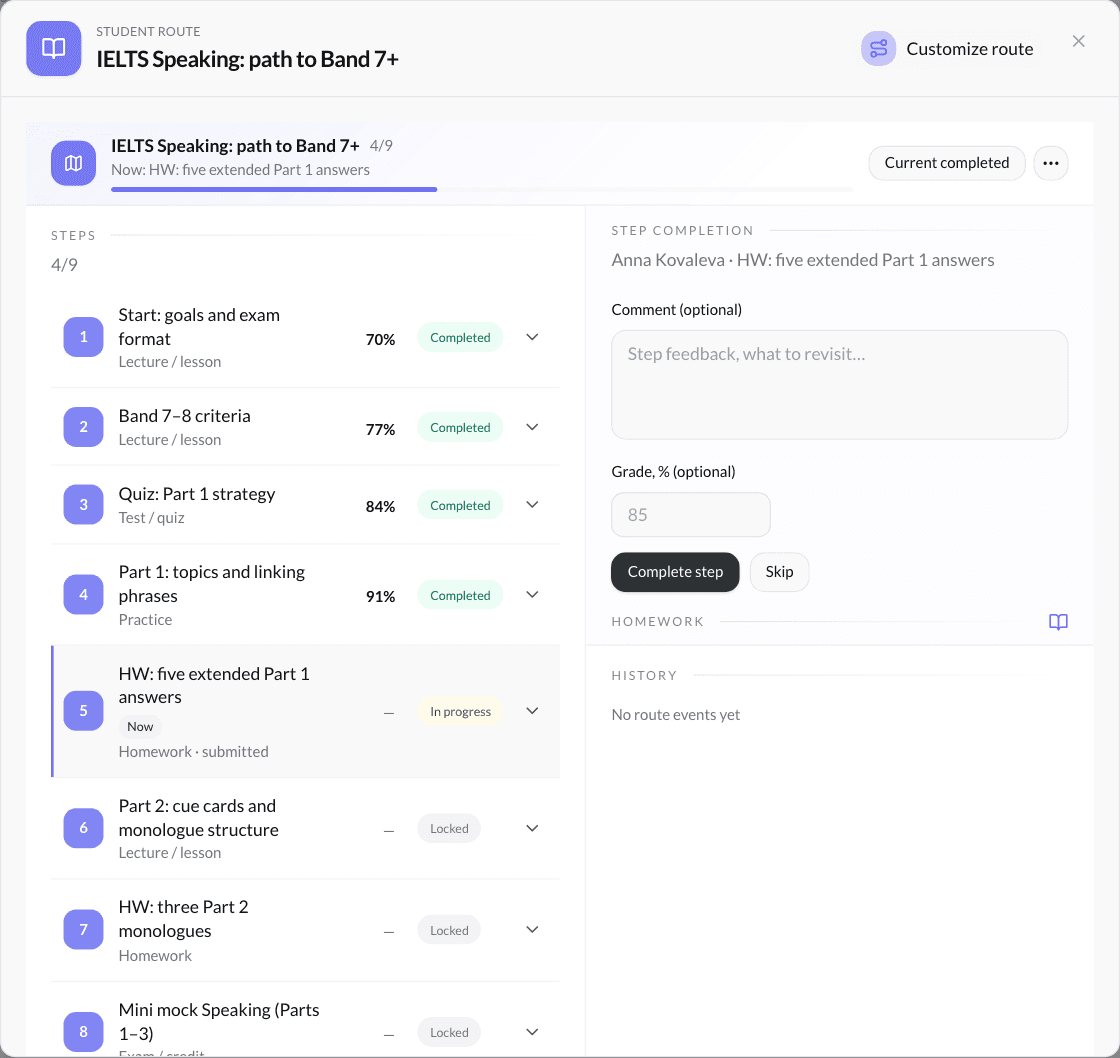Click Completed status of Start goals step
Viewport: 1120px width, 1058px height.
[x=460, y=337]
